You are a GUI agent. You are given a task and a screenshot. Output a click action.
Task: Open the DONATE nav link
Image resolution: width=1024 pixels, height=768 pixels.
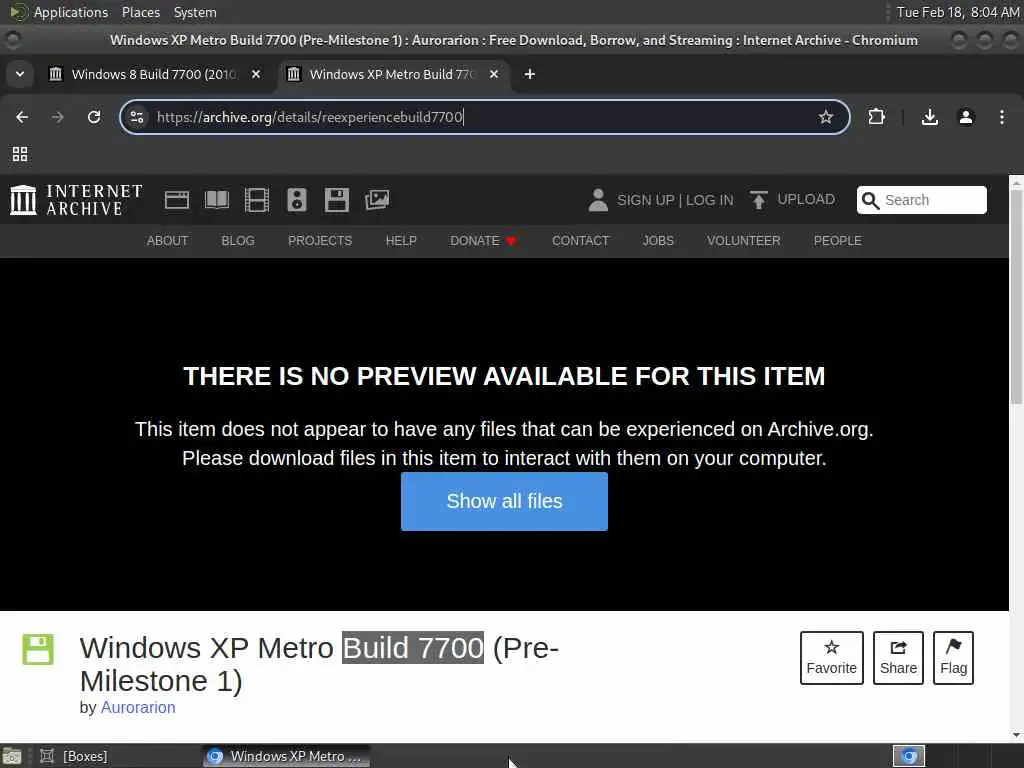483,241
